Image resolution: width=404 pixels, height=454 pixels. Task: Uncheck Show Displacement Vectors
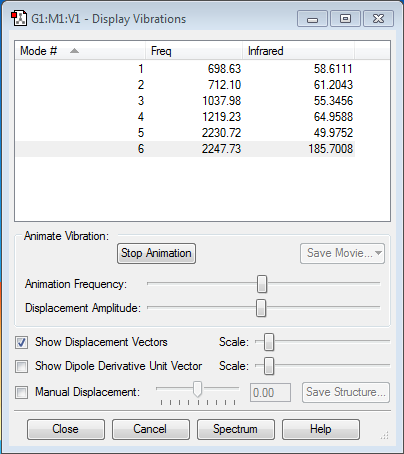[22, 343]
